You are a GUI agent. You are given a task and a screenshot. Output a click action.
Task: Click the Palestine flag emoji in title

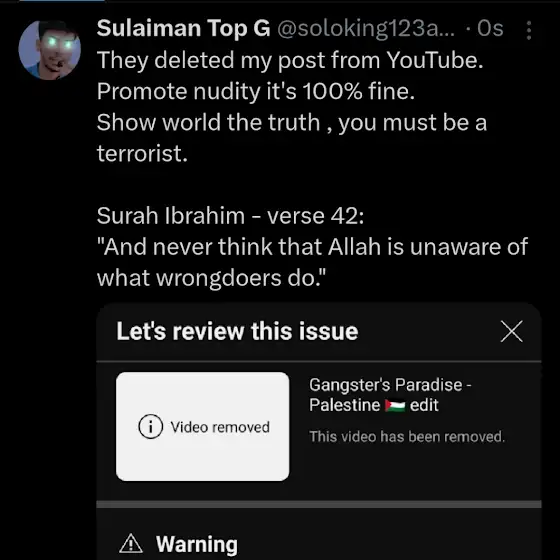(395, 406)
